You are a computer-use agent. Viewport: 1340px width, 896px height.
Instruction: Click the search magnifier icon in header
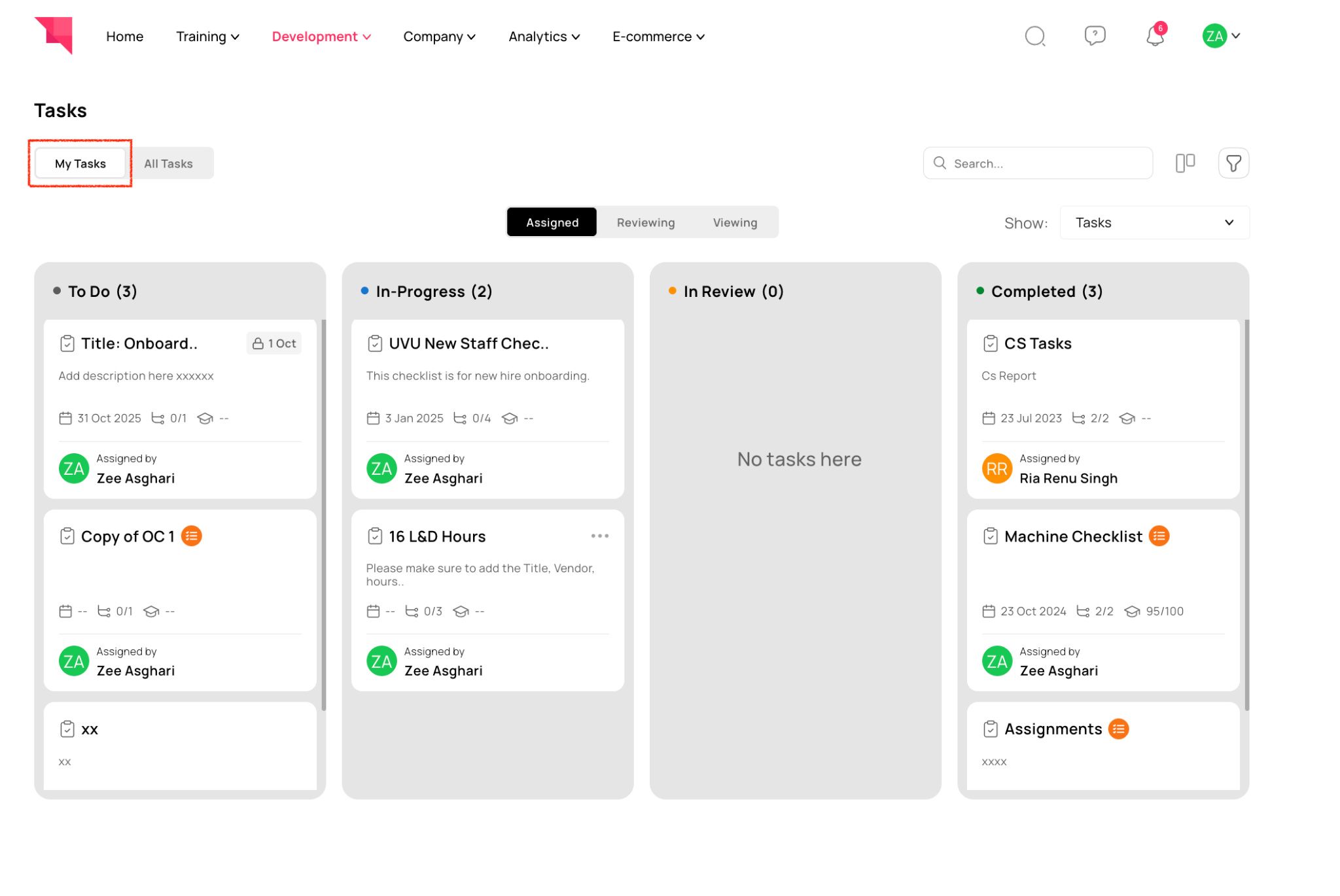pyautogui.click(x=1034, y=36)
